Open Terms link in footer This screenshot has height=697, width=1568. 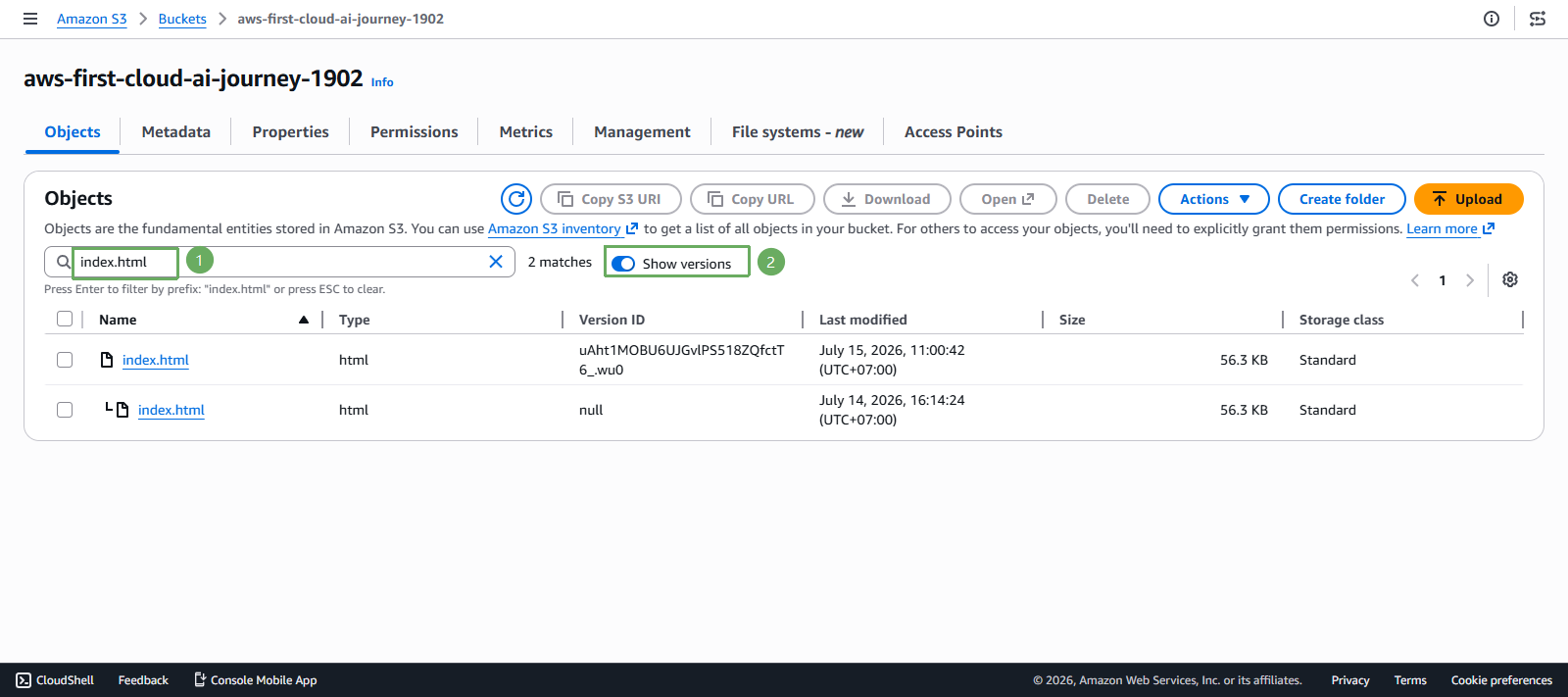pos(1410,680)
